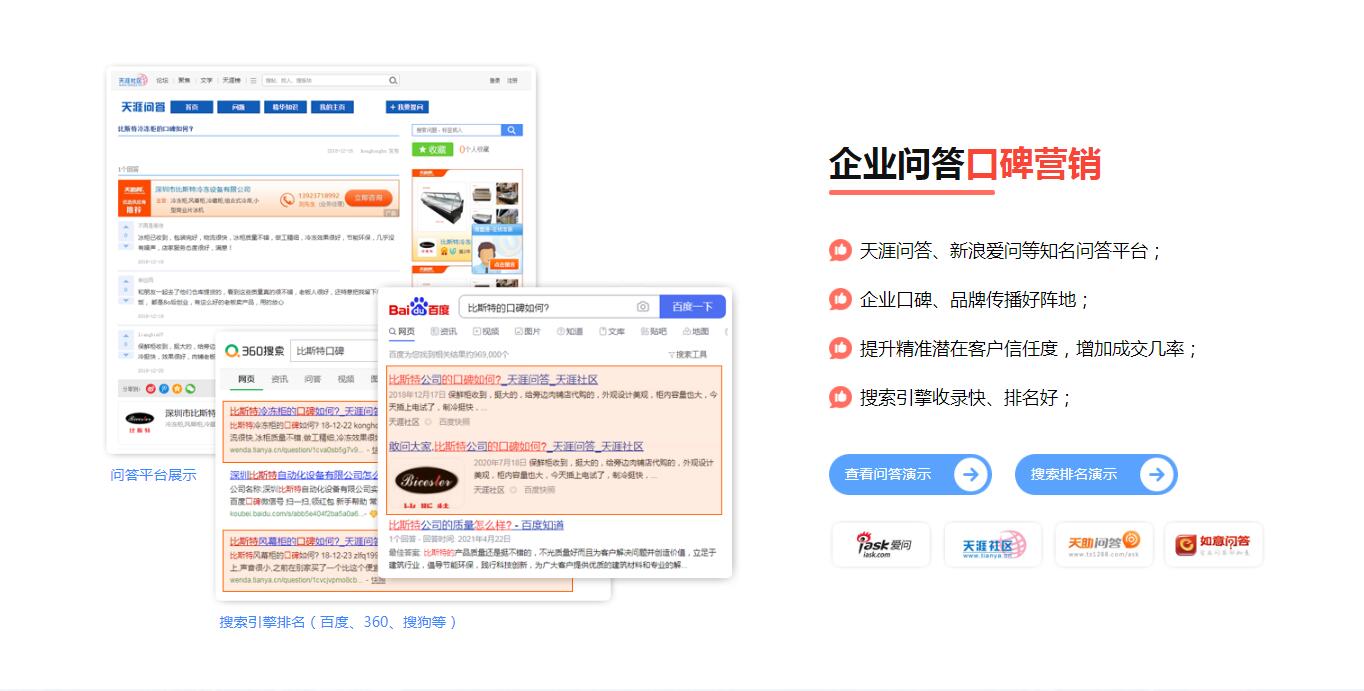
Task: Click the 360搜索 logo
Action: click(254, 351)
